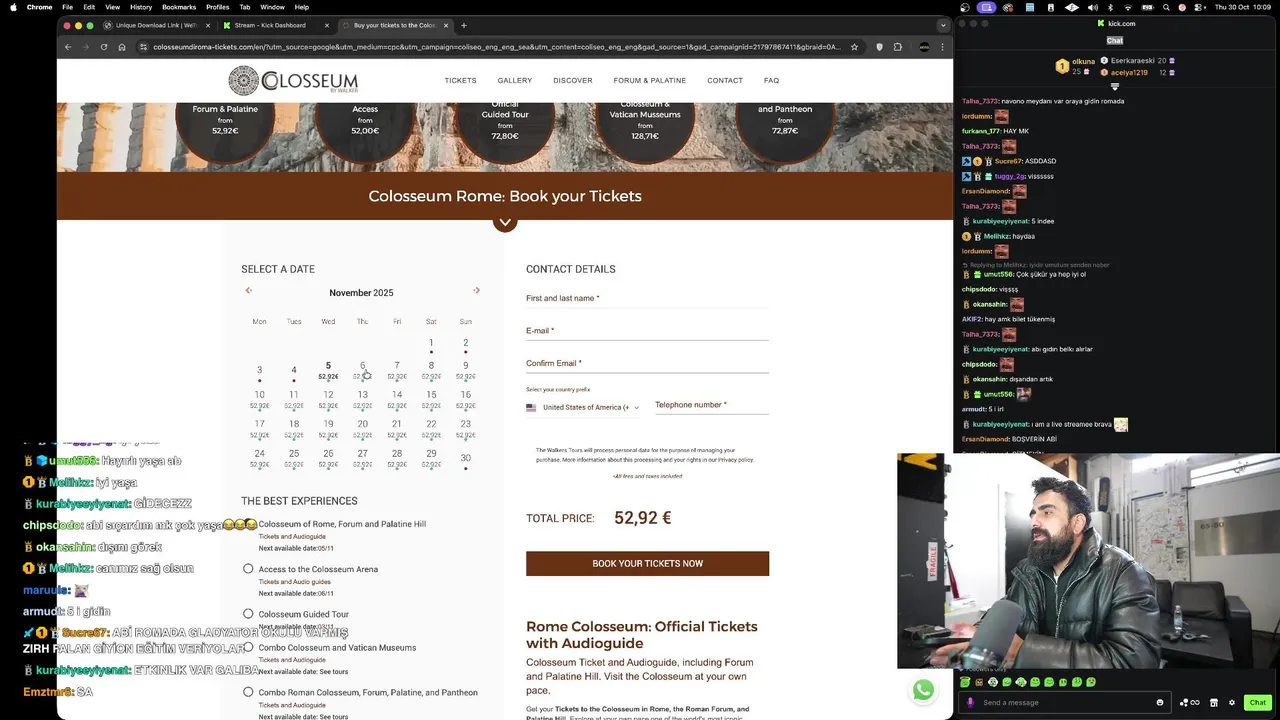Viewport: 1280px width, 720px height.
Task: Open the WhatsApp chat bubble
Action: coord(923,689)
